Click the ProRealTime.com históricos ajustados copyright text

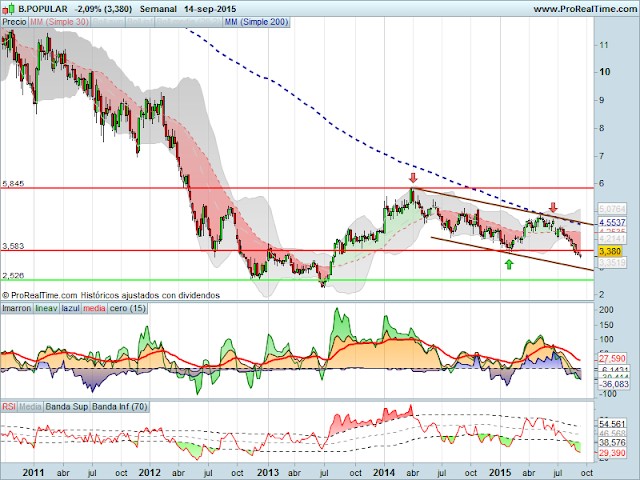(111, 295)
